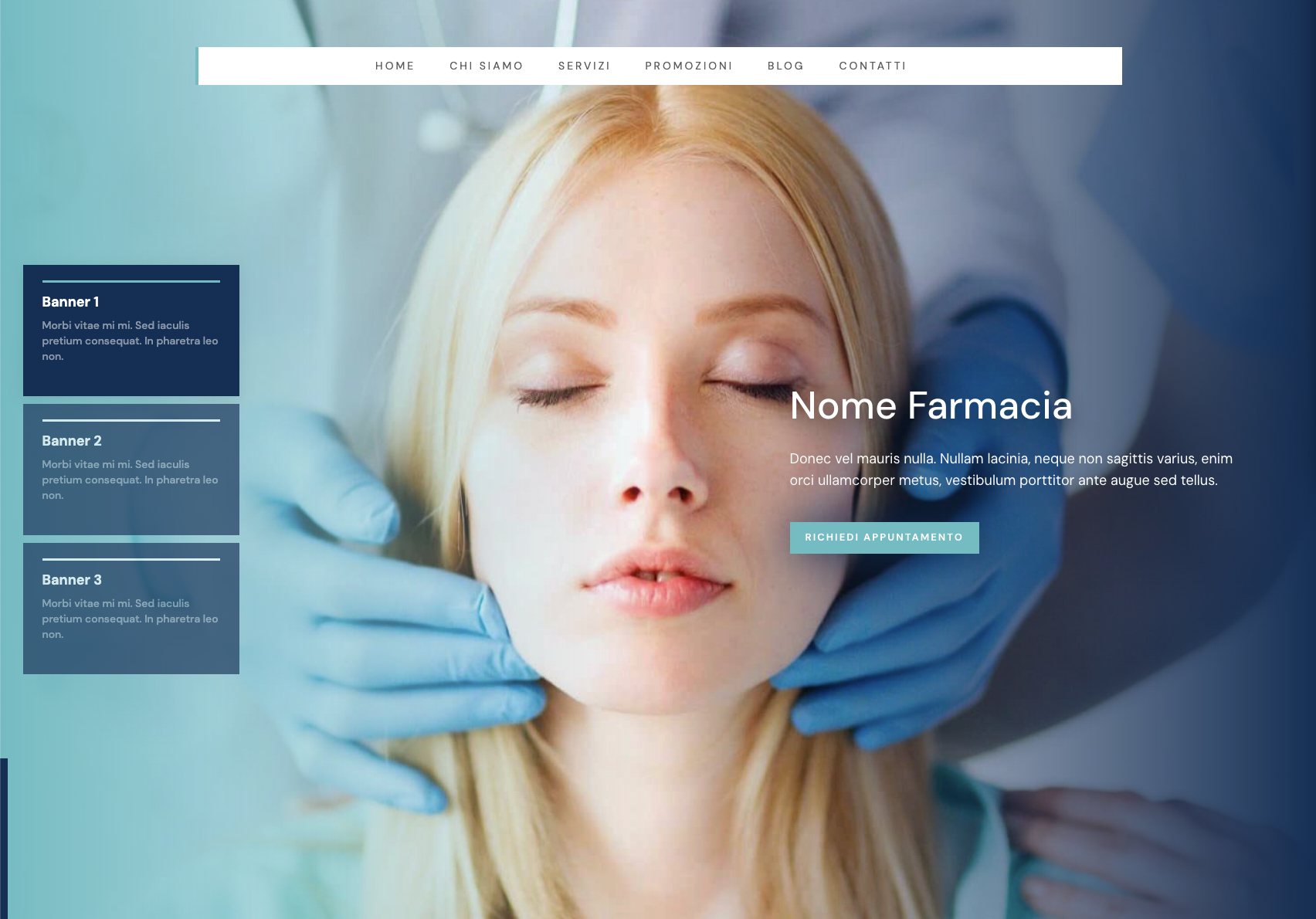The height and width of the screenshot is (919, 1316).
Task: Click the description text in Banner 3
Action: [x=130, y=619]
